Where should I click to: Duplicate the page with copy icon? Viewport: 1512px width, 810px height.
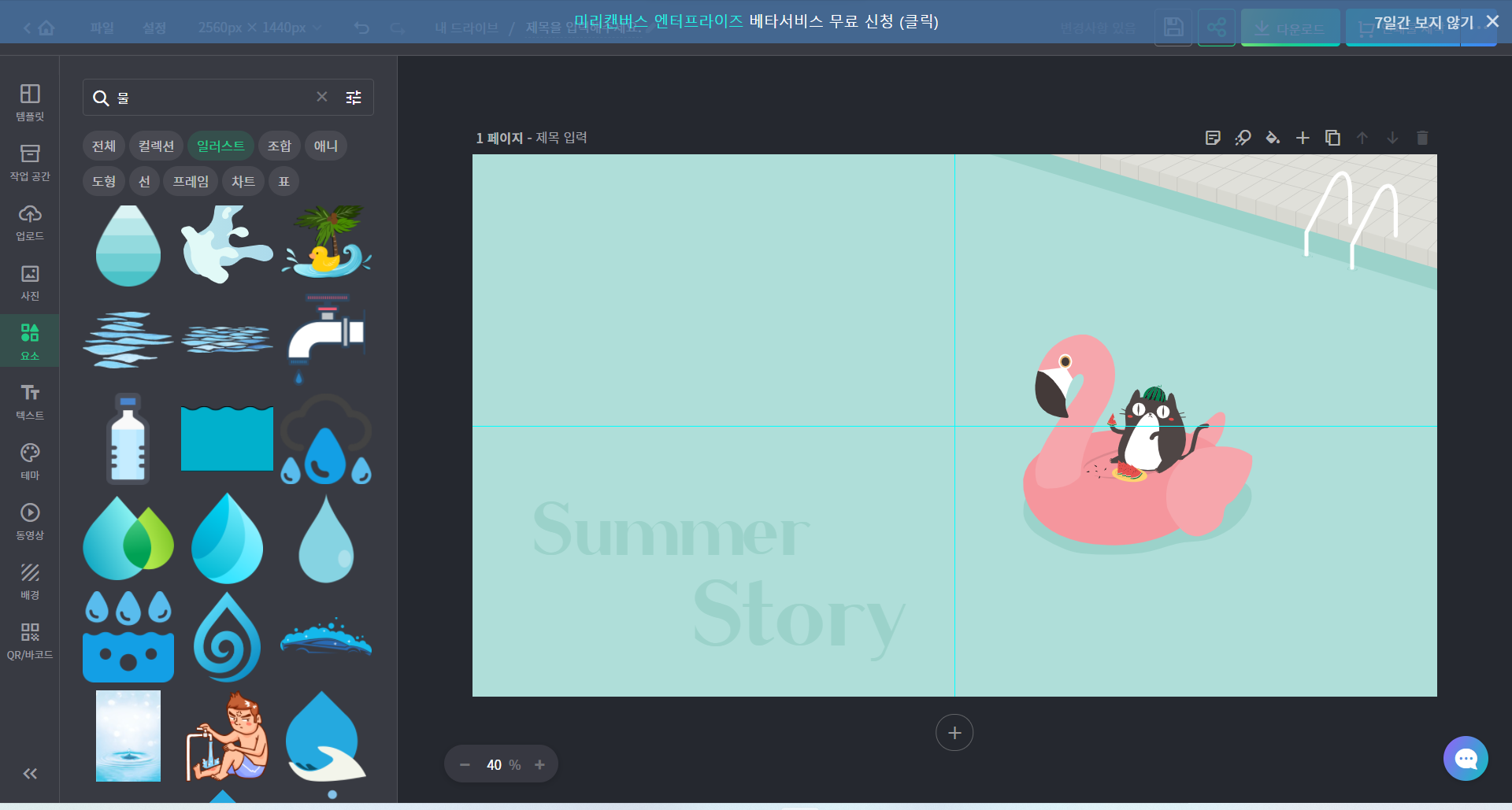pyautogui.click(x=1332, y=138)
